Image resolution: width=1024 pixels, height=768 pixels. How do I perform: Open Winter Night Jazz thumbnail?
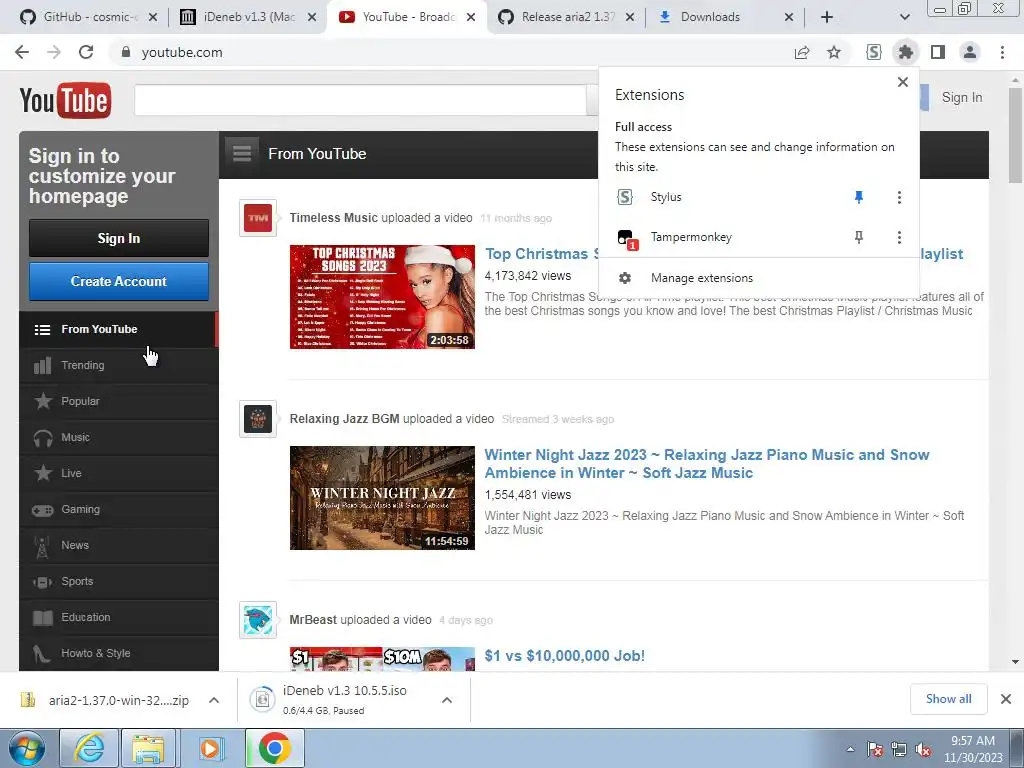point(382,498)
